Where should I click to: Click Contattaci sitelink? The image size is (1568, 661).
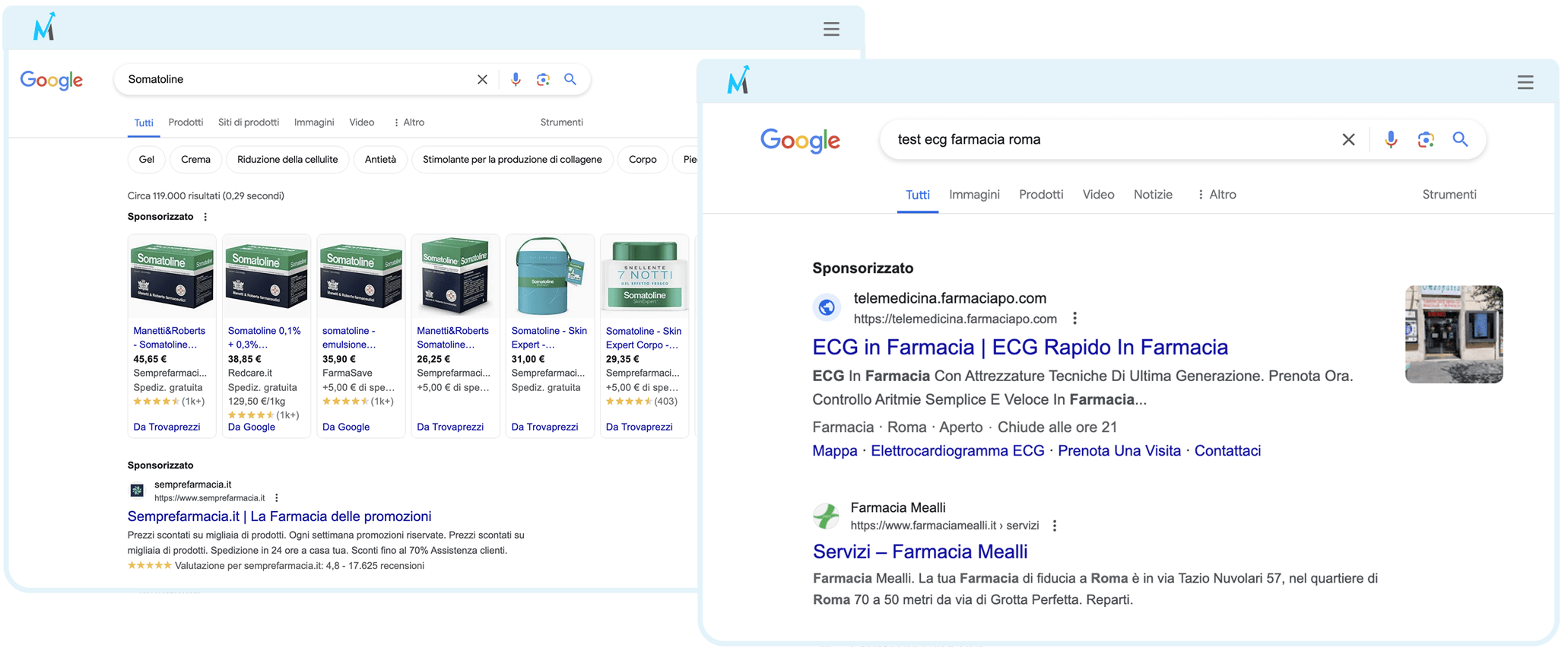pyautogui.click(x=1227, y=451)
